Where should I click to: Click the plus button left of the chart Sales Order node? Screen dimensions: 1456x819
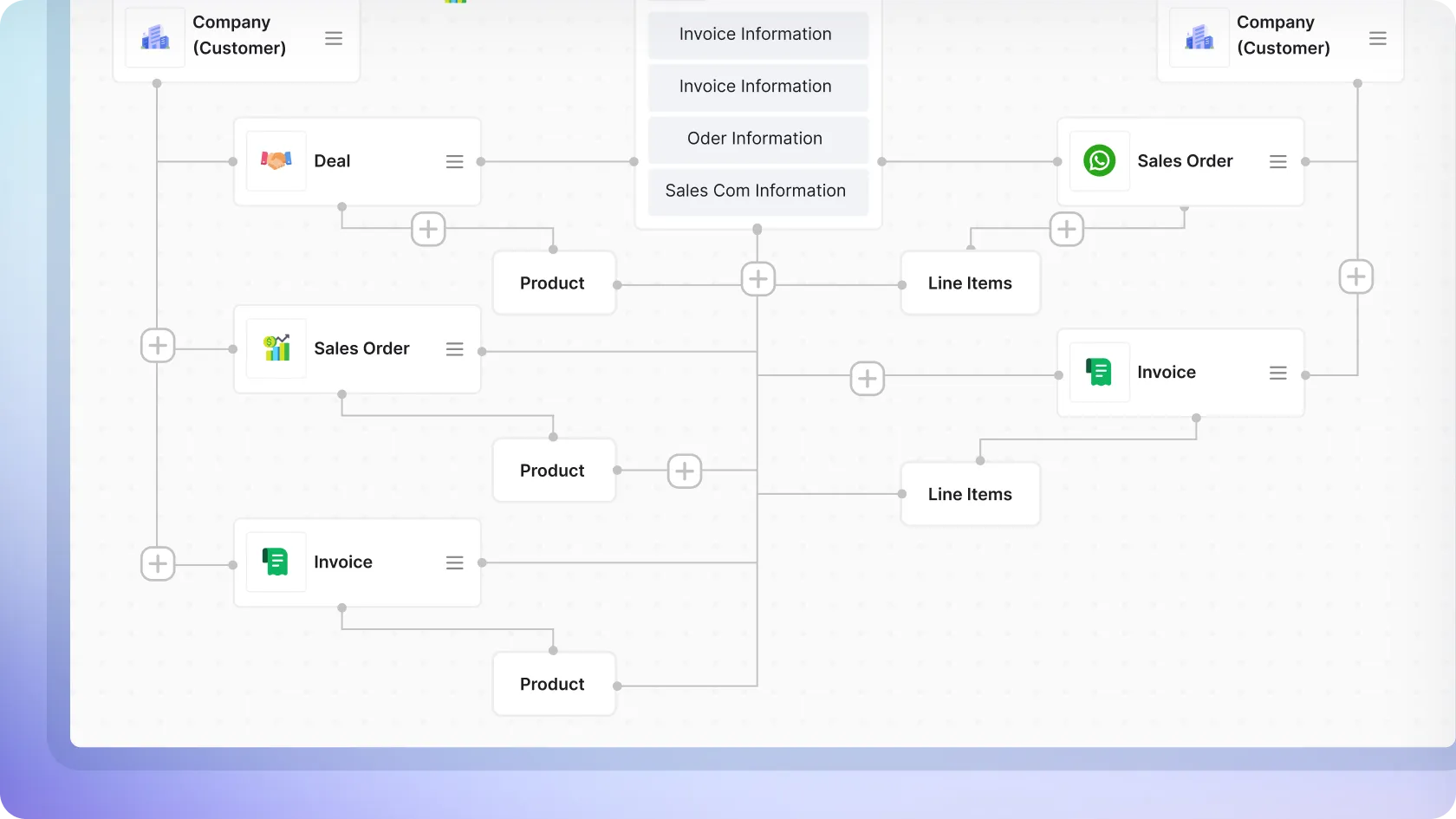pyautogui.click(x=158, y=346)
